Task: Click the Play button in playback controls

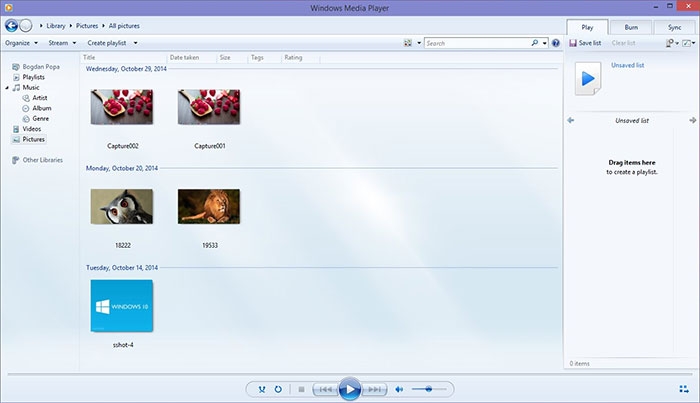Action: tap(349, 389)
